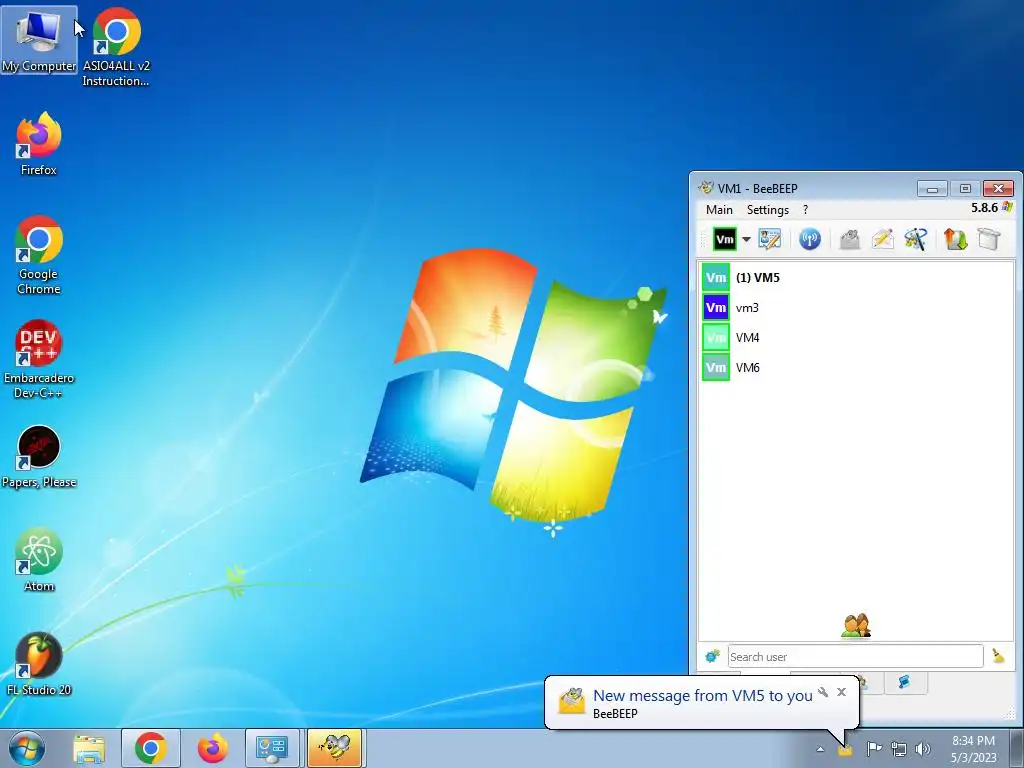
Task: Click the gear icon left of search box
Action: point(712,656)
